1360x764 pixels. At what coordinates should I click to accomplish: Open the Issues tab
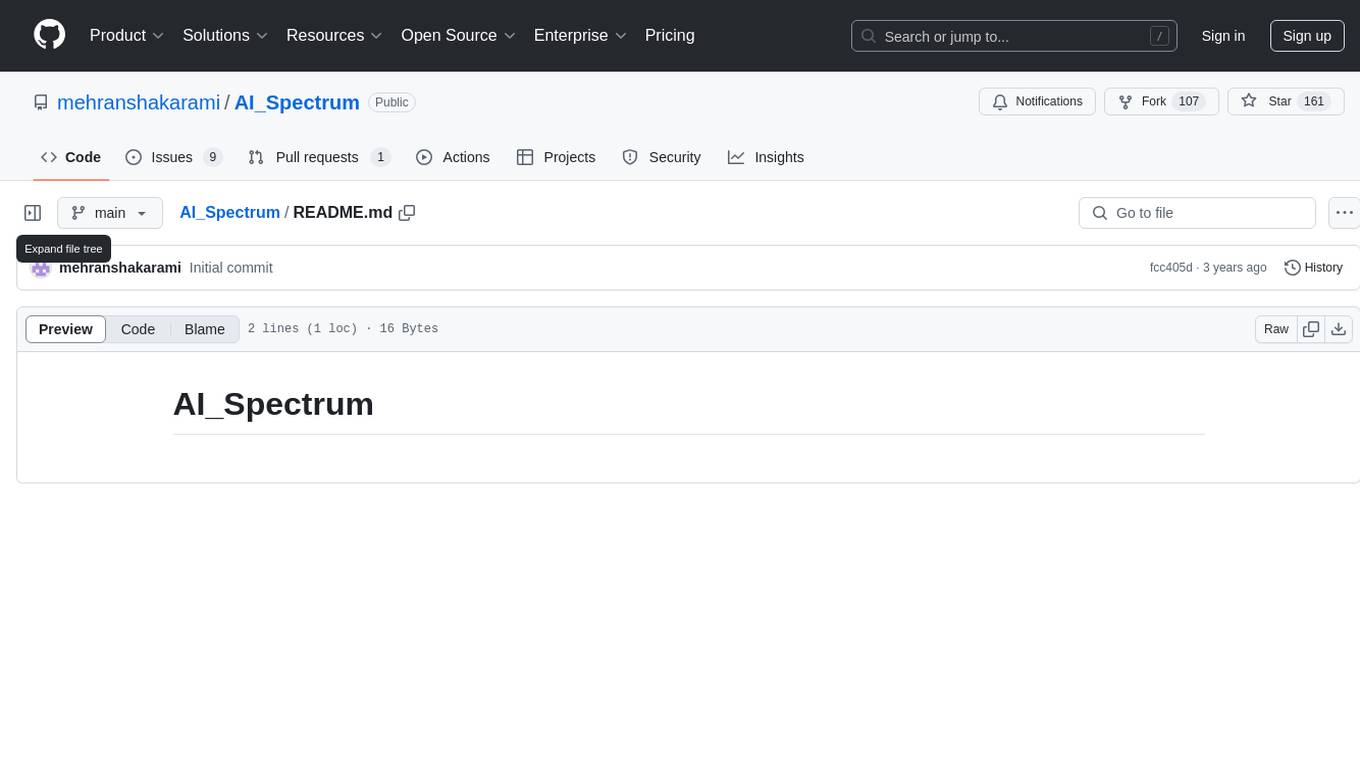pos(173,157)
